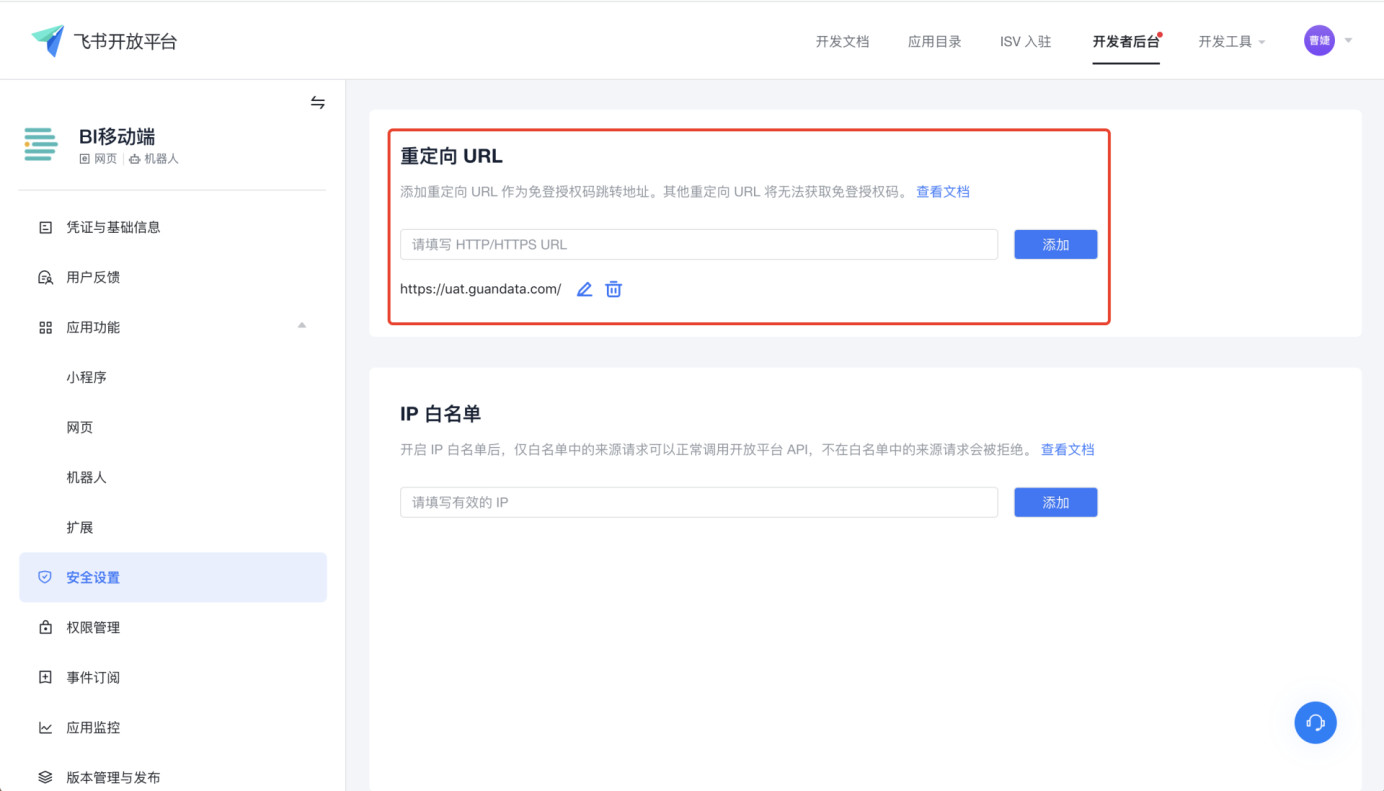Open 查看文档 link in redirect URL section

pos(943,192)
